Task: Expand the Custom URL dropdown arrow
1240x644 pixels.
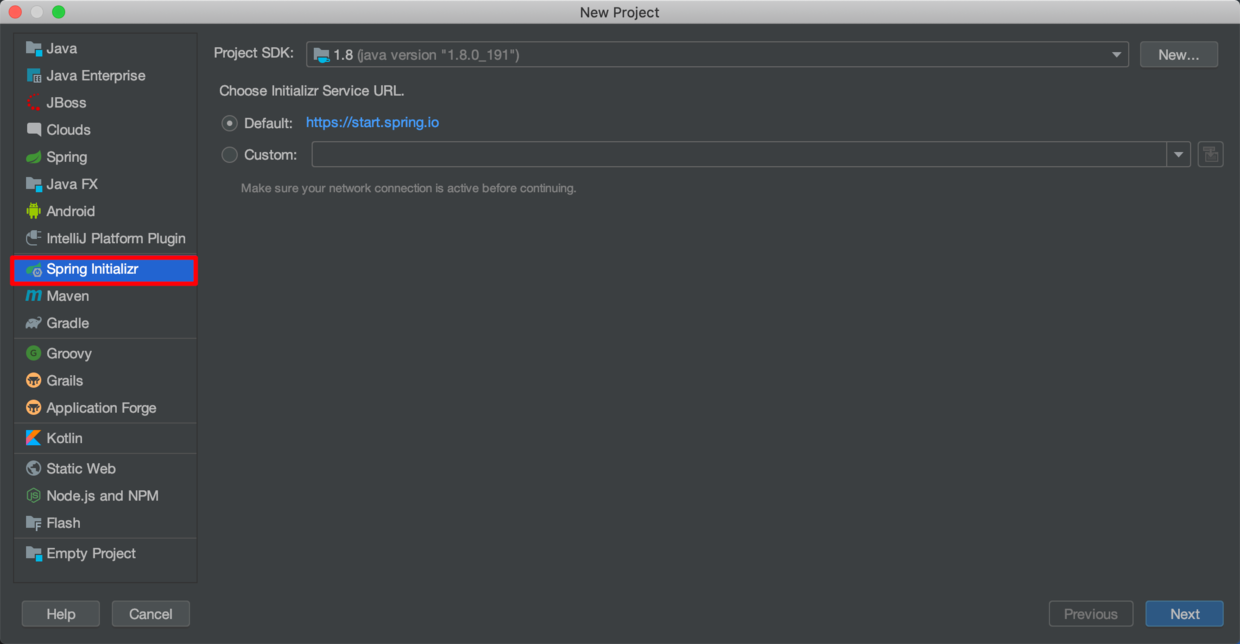Action: pyautogui.click(x=1179, y=154)
